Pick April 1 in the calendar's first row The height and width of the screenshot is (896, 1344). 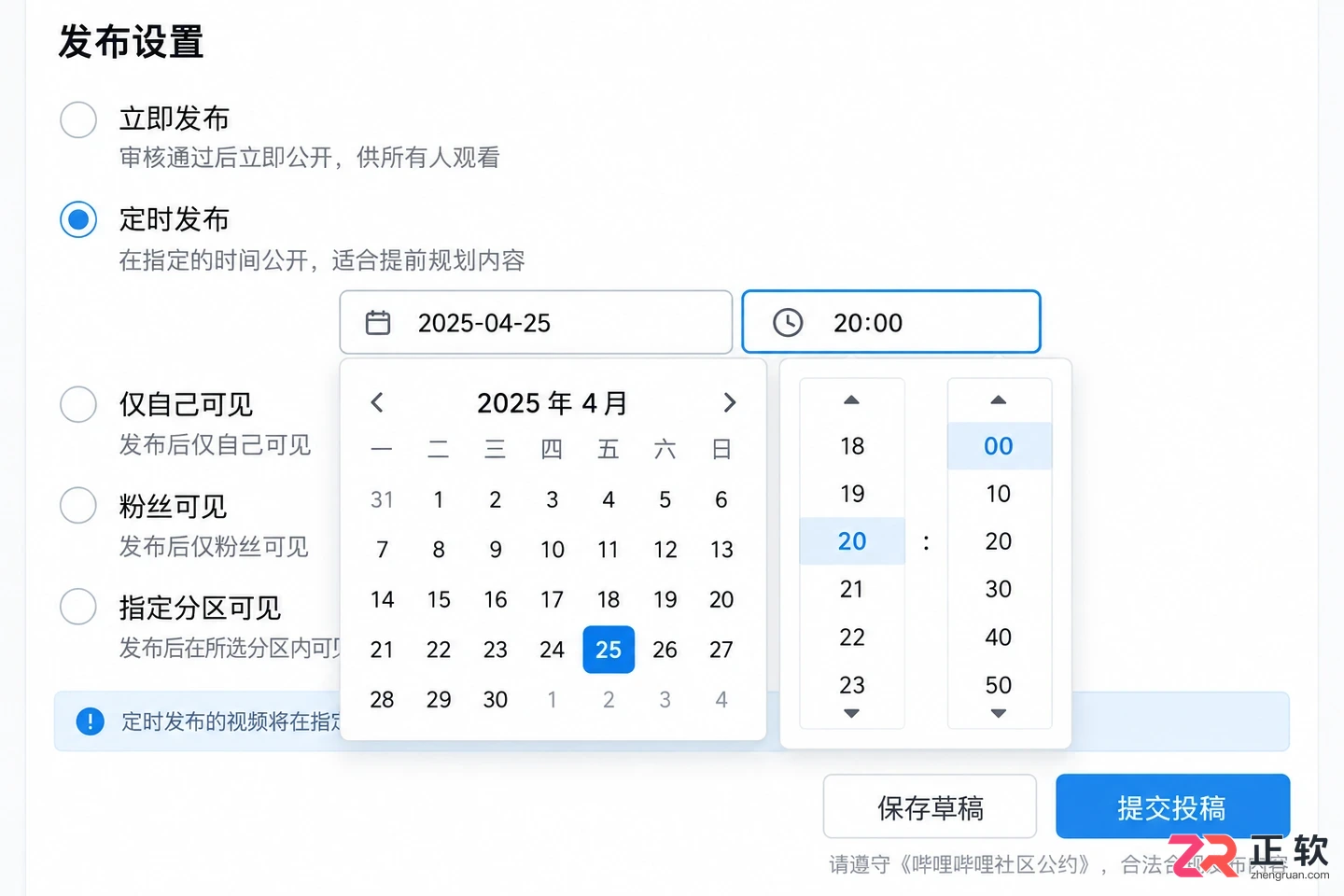tap(439, 500)
